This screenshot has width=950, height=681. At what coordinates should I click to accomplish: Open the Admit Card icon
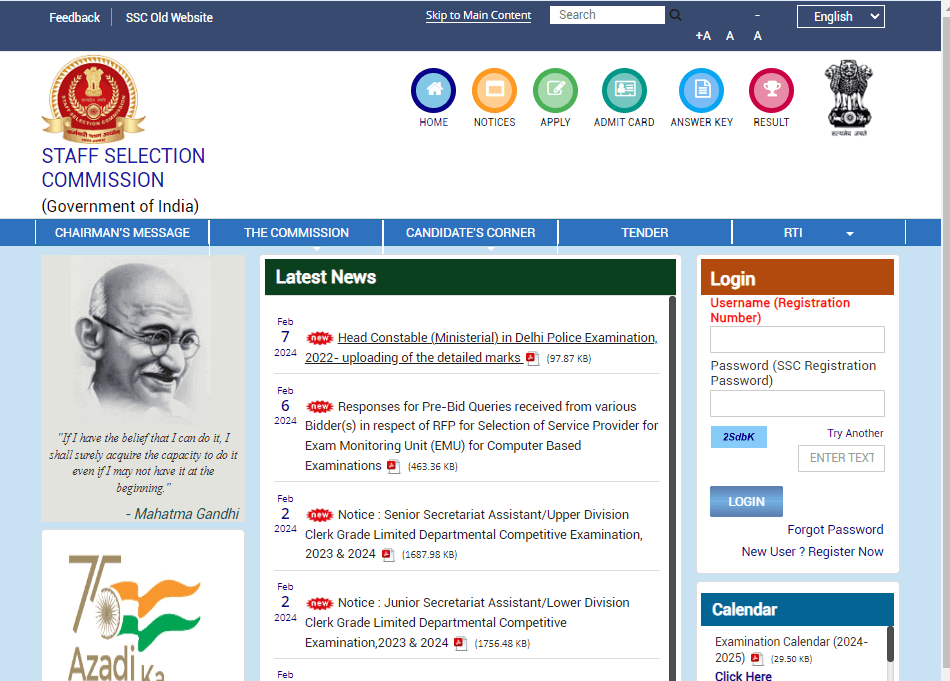tap(624, 90)
